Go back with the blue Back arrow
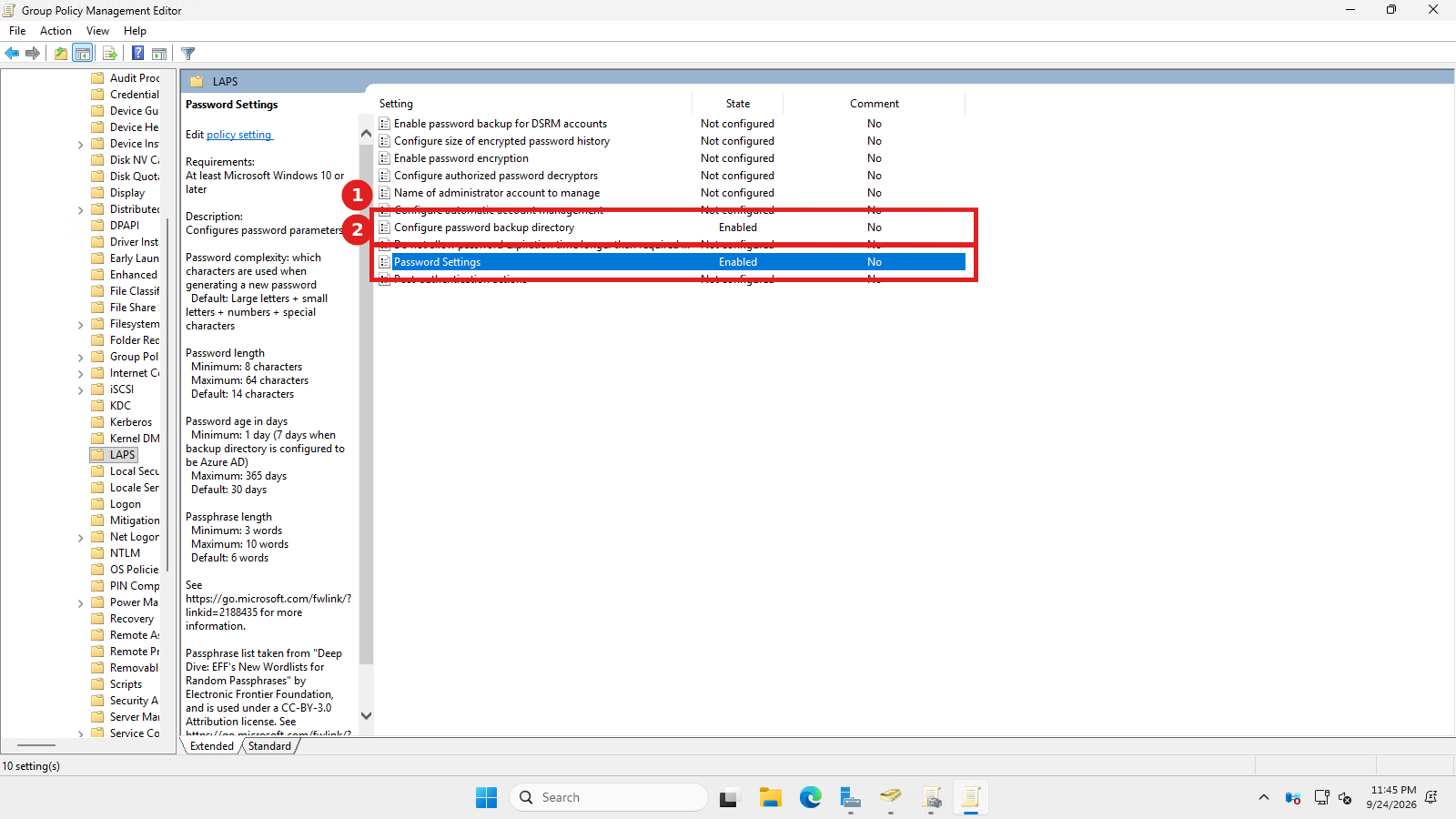Viewport: 1456px width, 819px height. pos(12,53)
